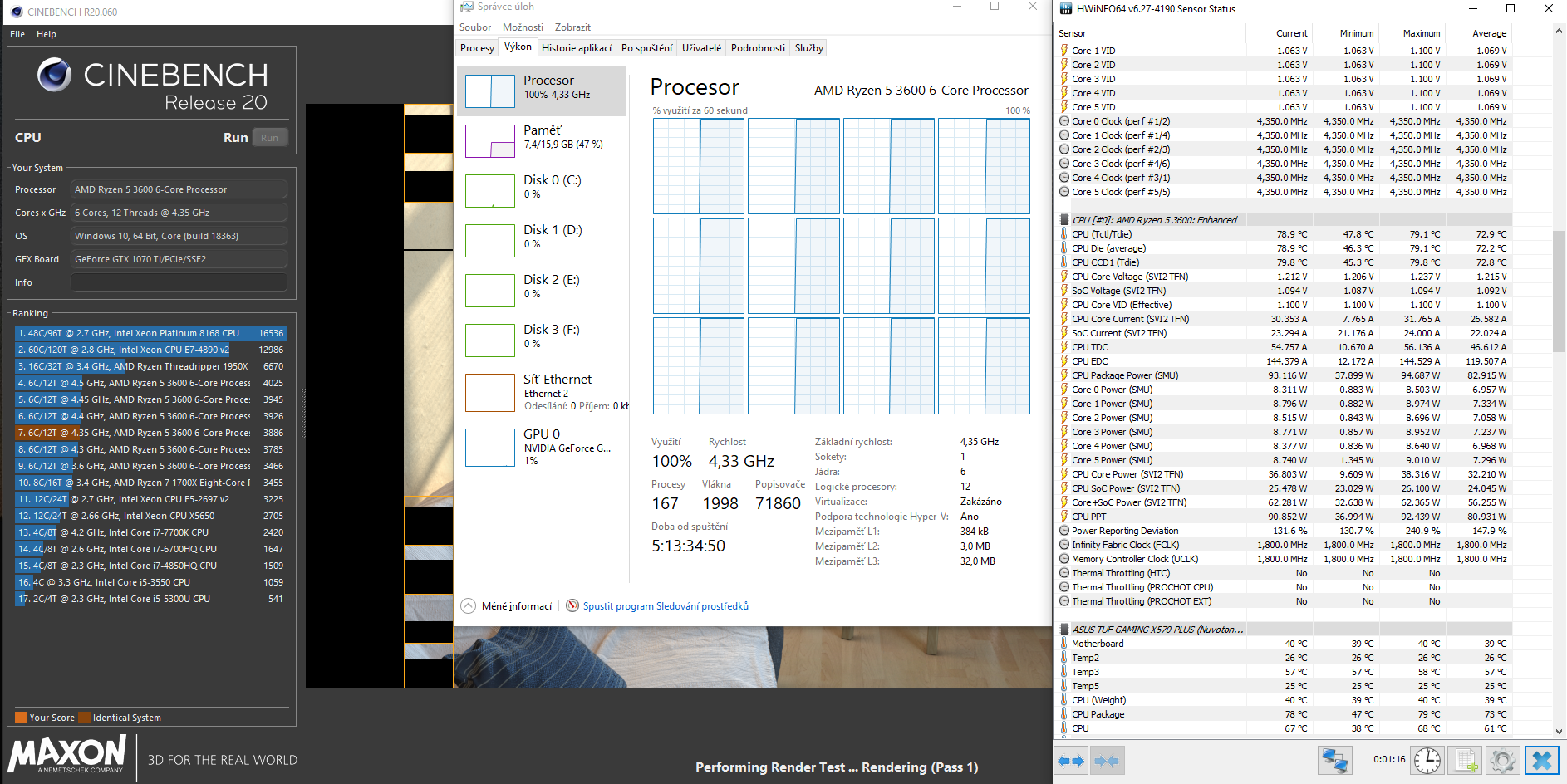The image size is (1567, 784).
Task: Switch to the Podrobnosti tab
Action: tap(758, 48)
